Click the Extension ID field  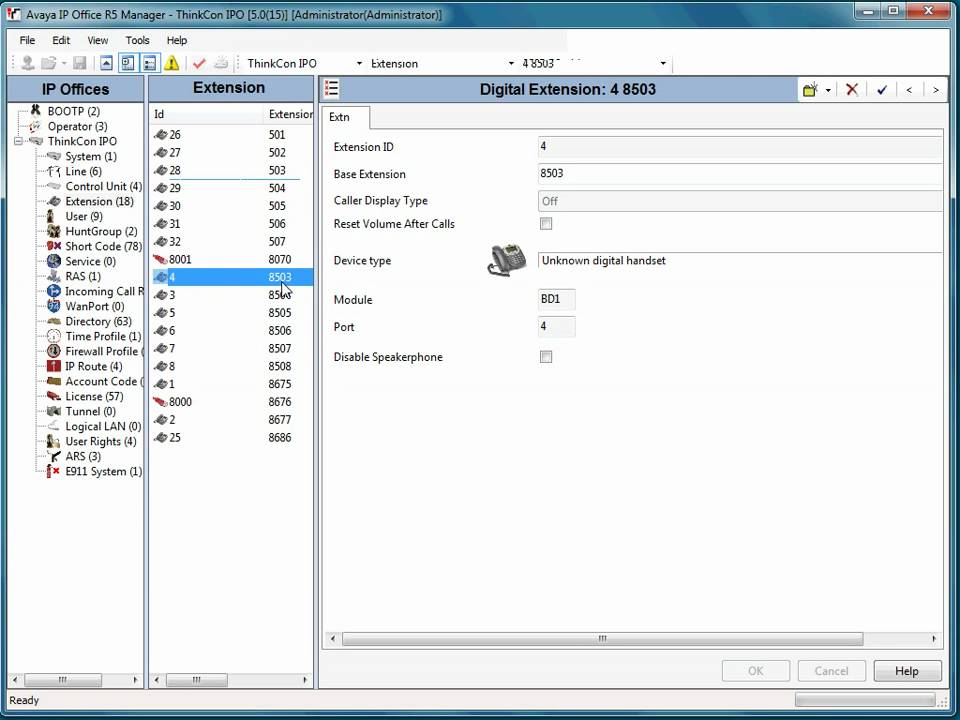tap(740, 146)
